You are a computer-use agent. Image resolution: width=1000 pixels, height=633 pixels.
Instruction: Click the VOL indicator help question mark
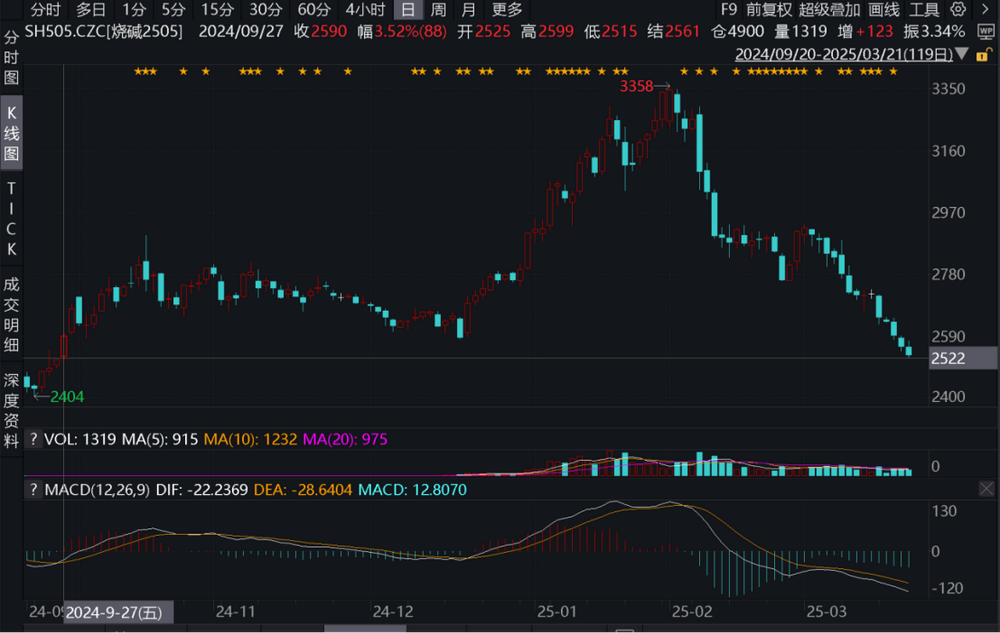[x=33, y=439]
